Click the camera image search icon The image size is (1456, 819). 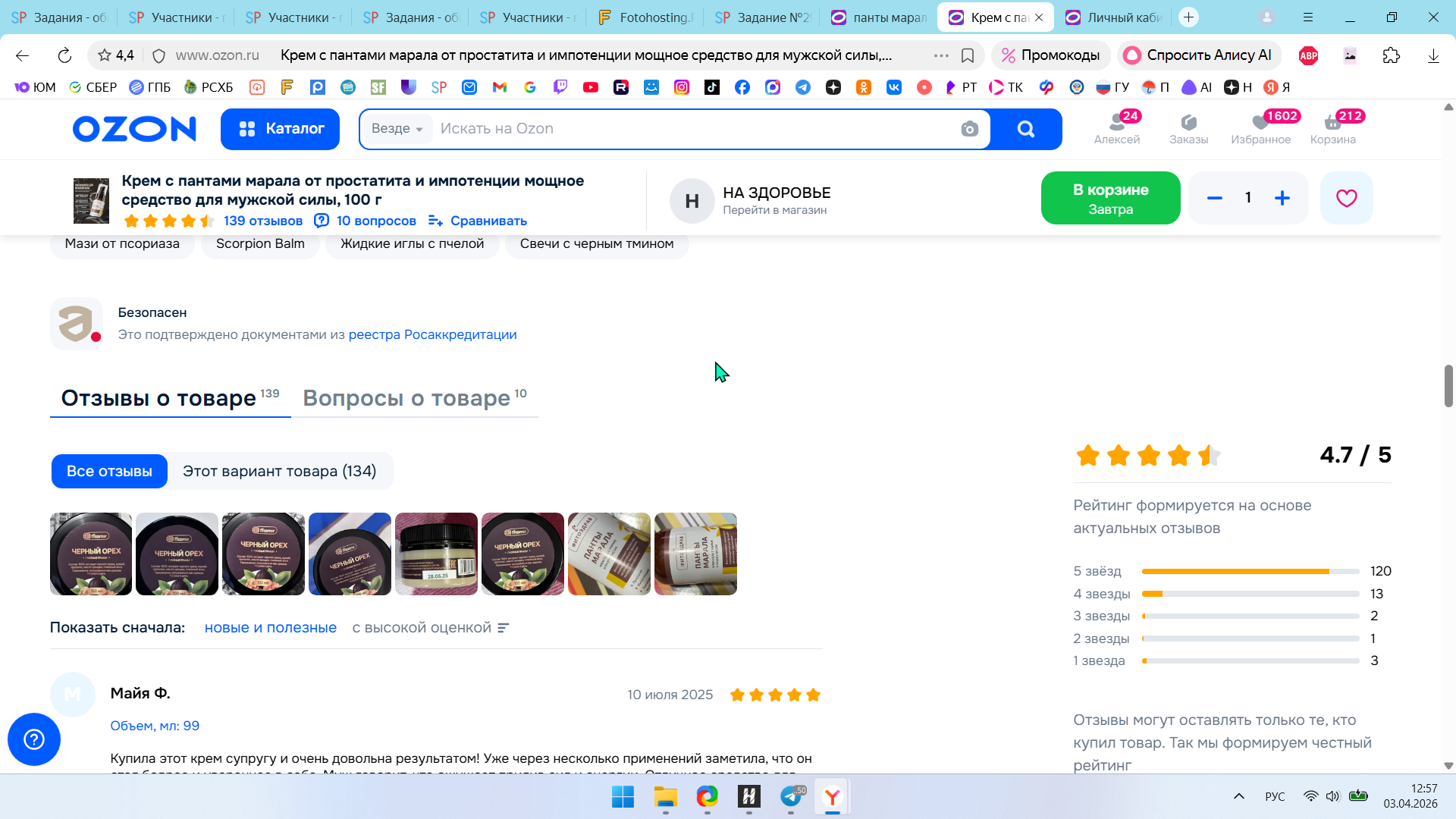click(969, 129)
